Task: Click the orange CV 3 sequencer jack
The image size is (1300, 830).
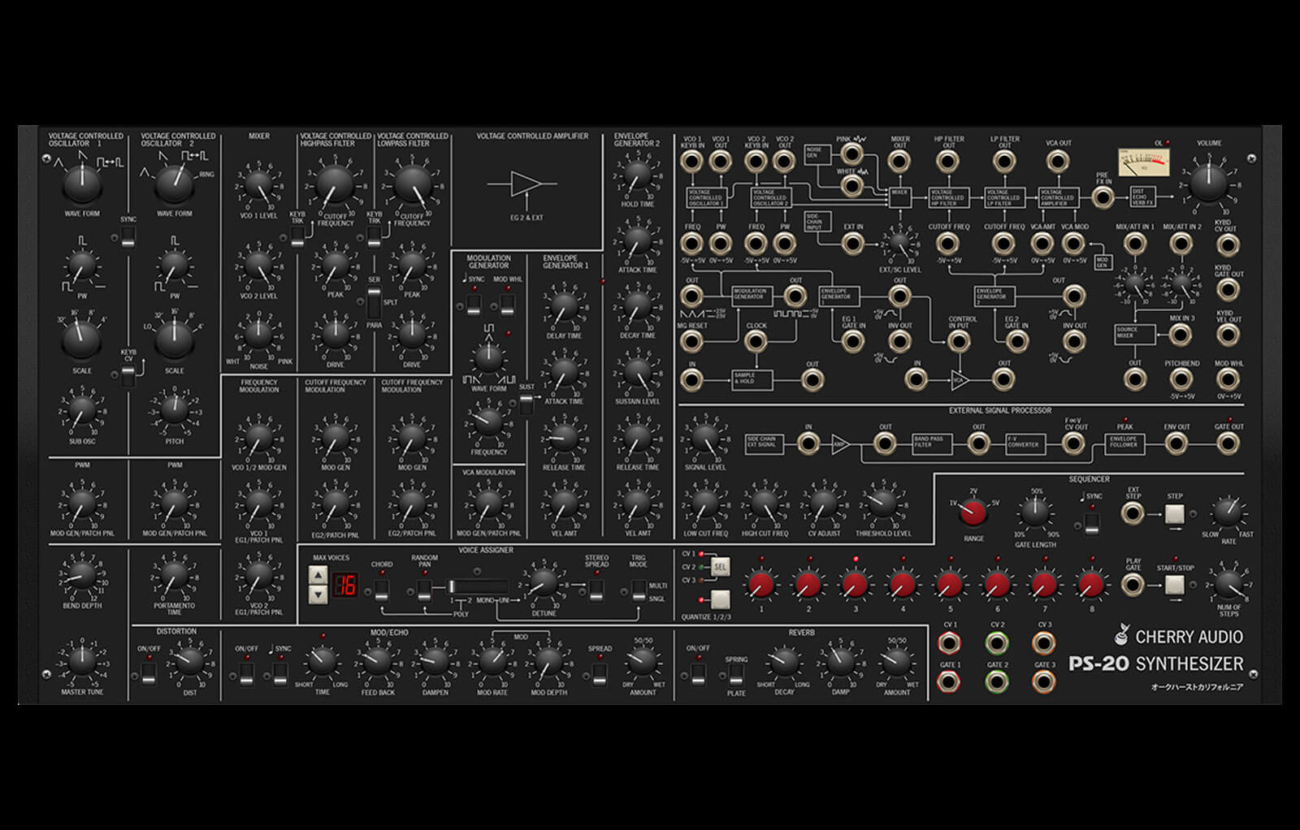Action: tap(1045, 643)
